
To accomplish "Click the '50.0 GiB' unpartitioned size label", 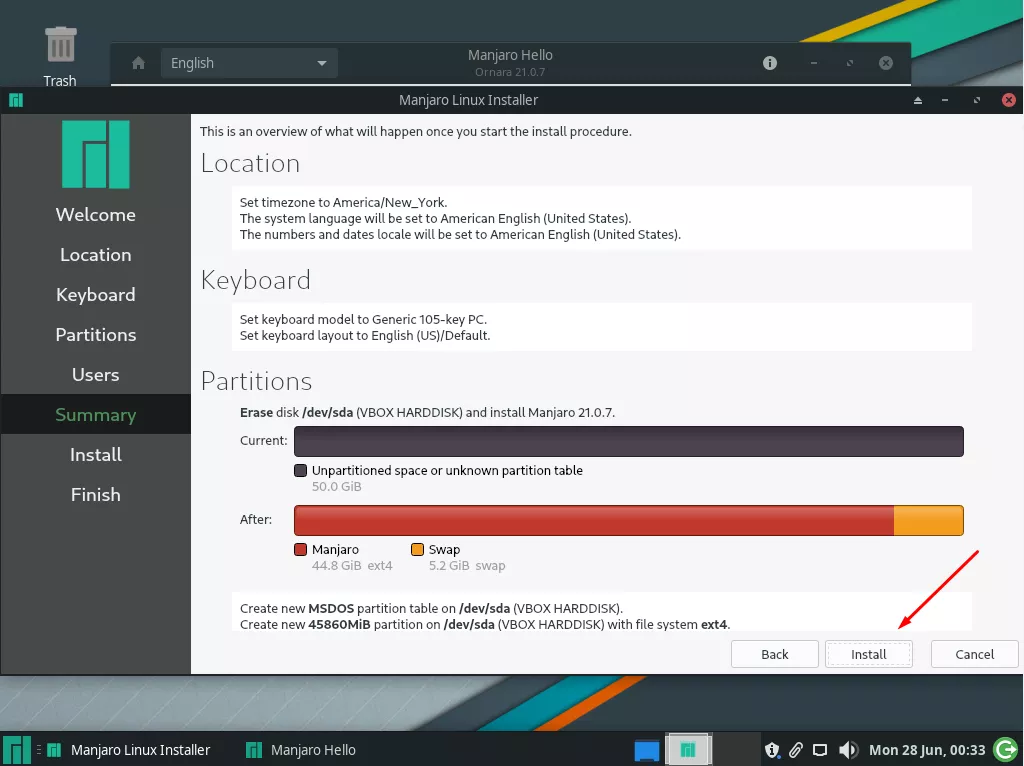I will pos(336,487).
